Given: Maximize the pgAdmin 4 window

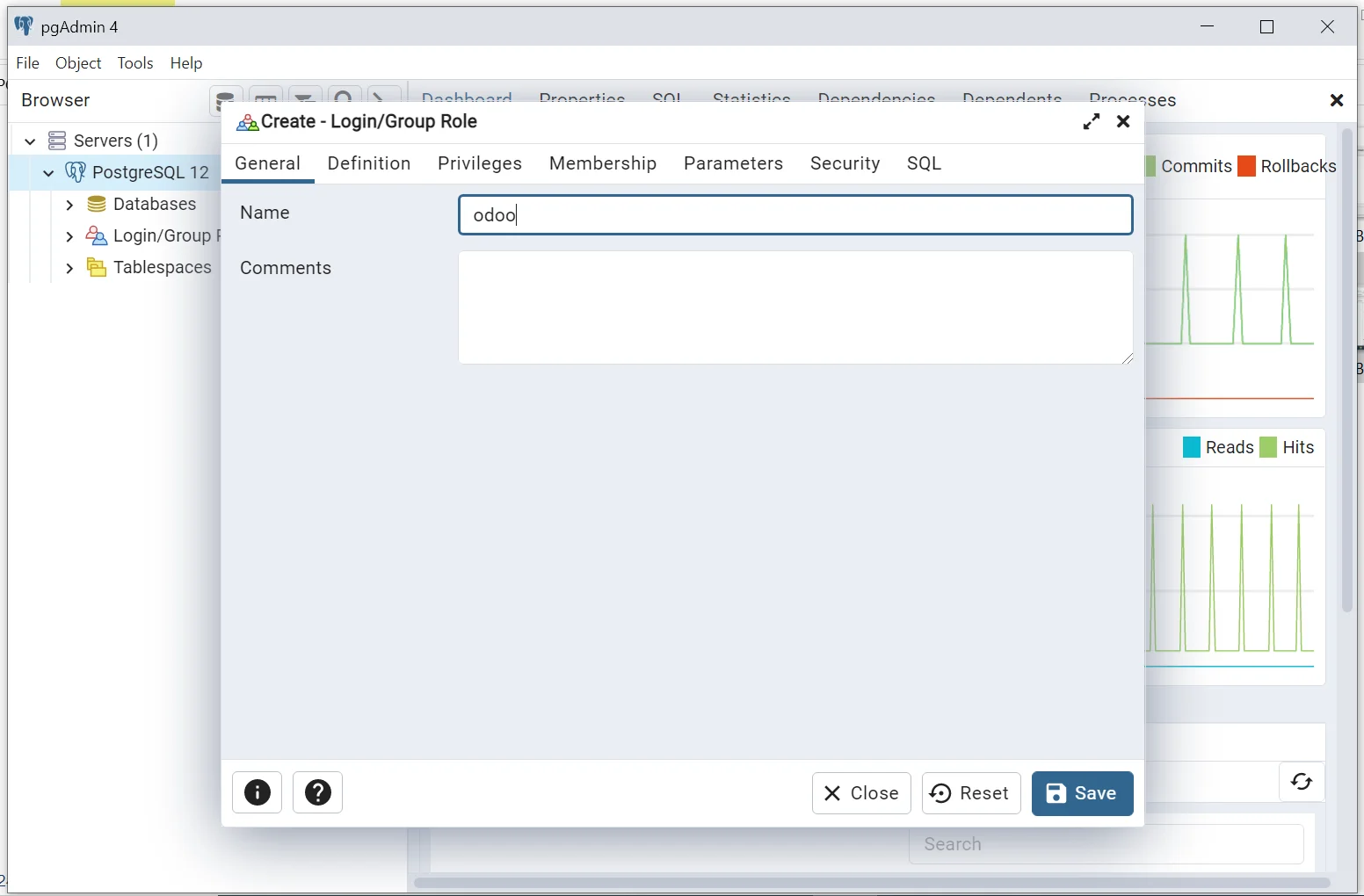Looking at the screenshot, I should (x=1266, y=26).
